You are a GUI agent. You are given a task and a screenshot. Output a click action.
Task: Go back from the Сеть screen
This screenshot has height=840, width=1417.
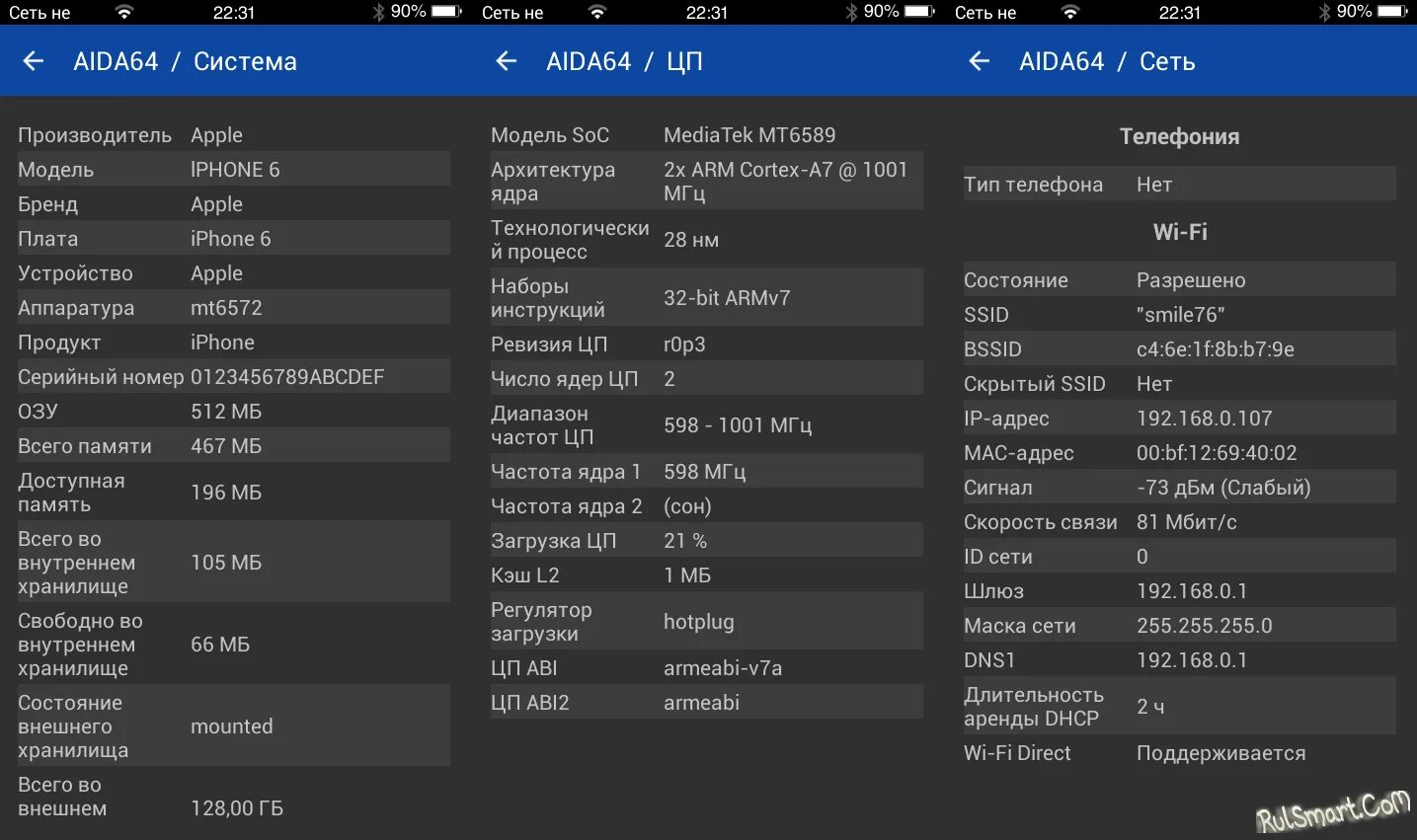click(x=980, y=61)
